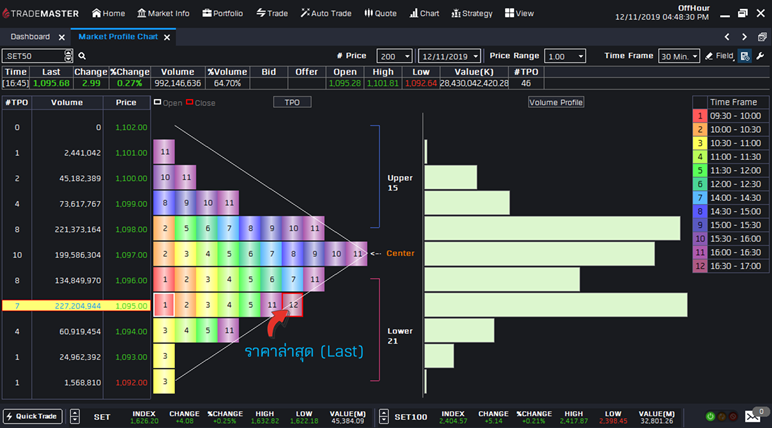Click the 1,102.00 price cell
The width and height of the screenshot is (772, 428).
tap(131, 128)
